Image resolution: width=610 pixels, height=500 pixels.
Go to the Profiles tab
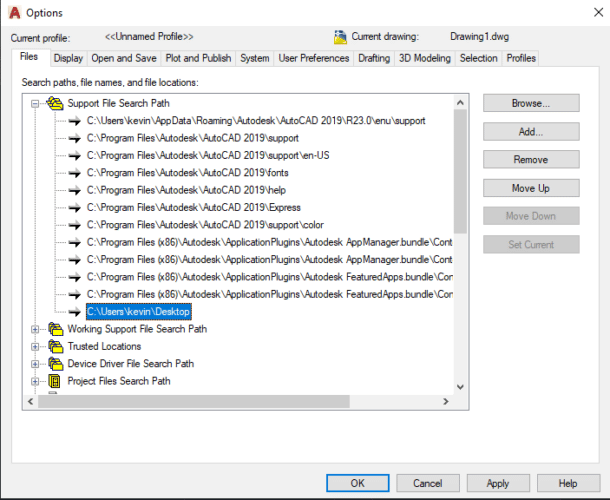(x=521, y=58)
